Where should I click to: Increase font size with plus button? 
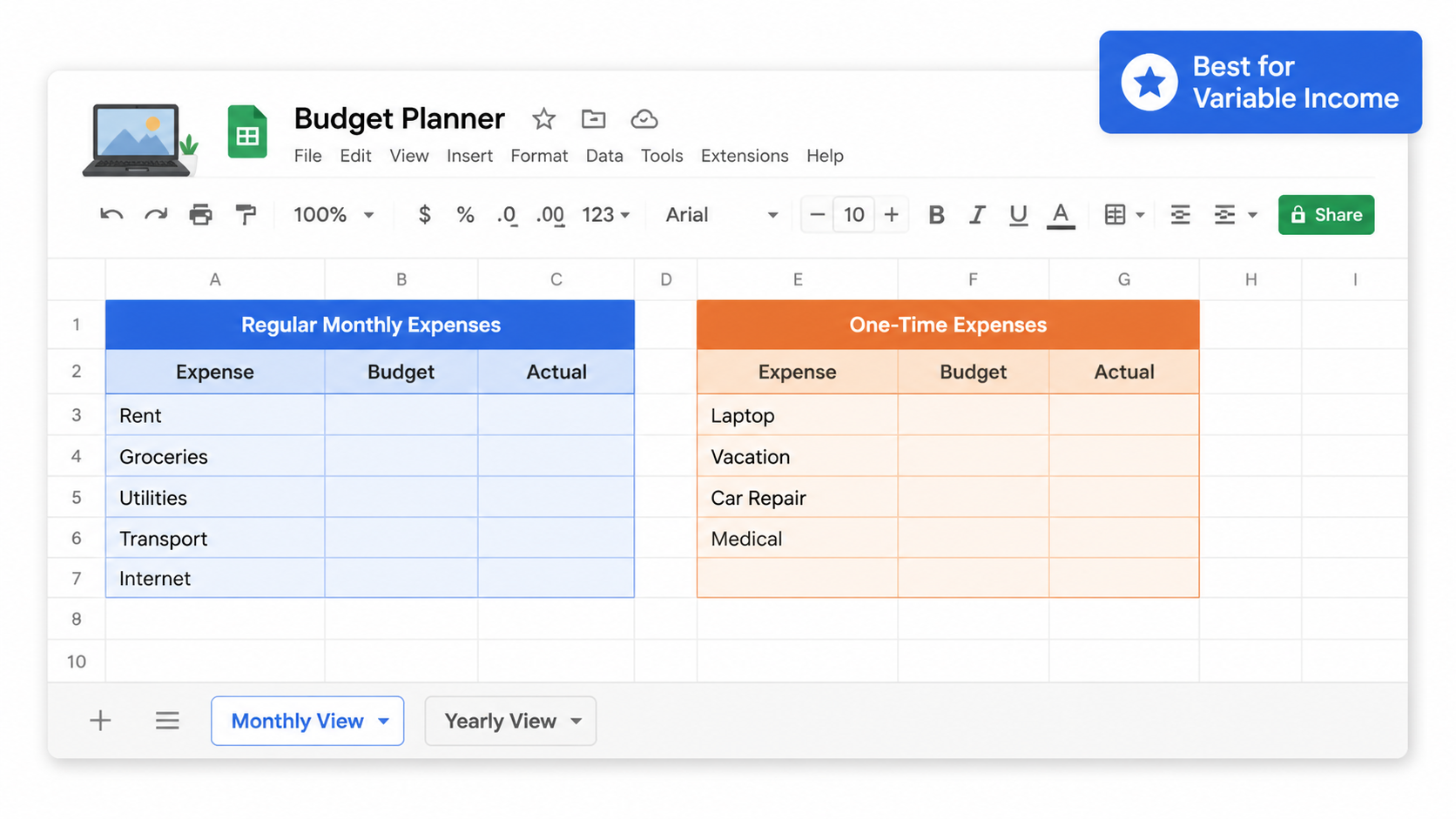click(891, 214)
